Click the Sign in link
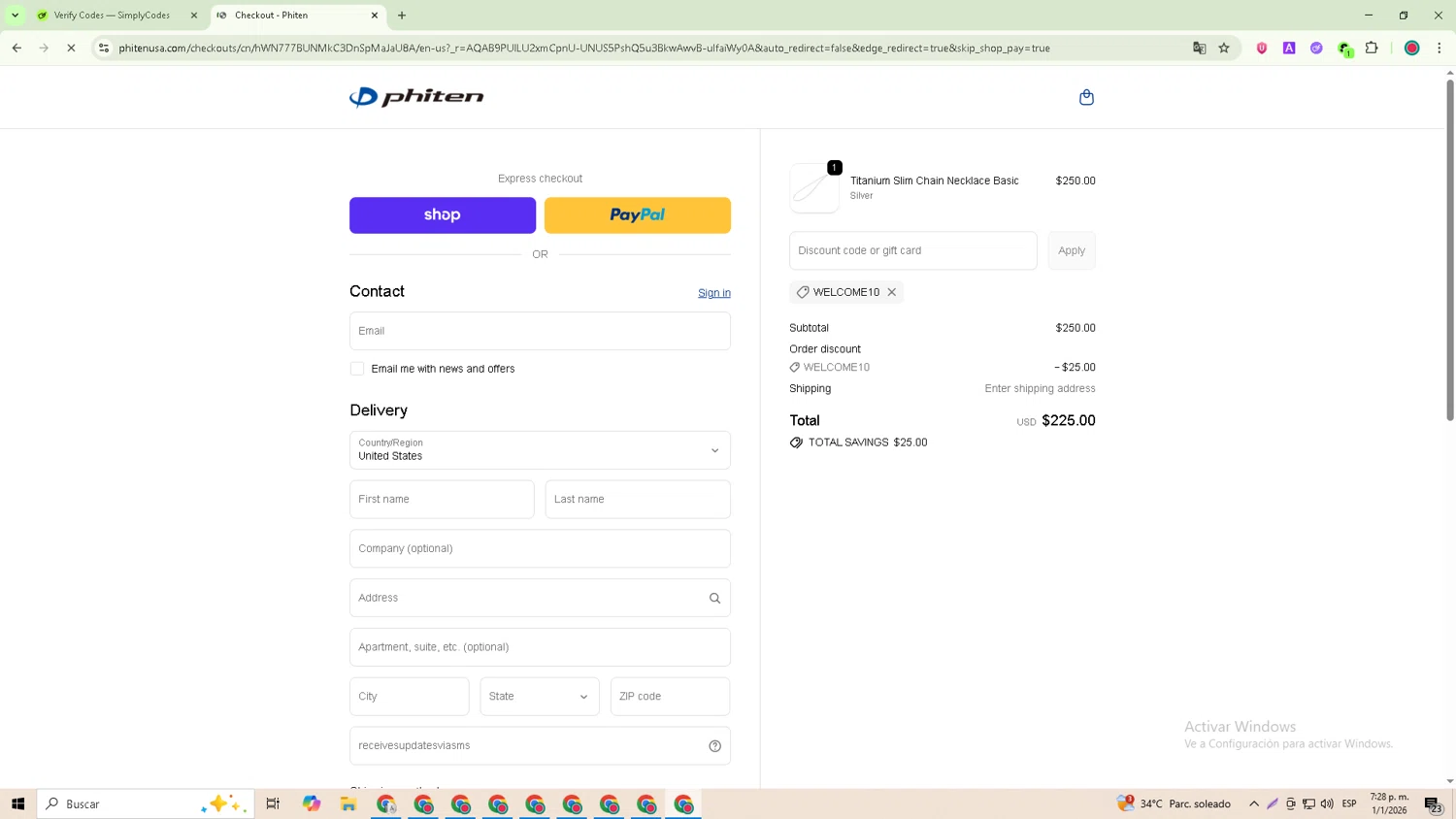The width and height of the screenshot is (1456, 819). click(x=714, y=293)
